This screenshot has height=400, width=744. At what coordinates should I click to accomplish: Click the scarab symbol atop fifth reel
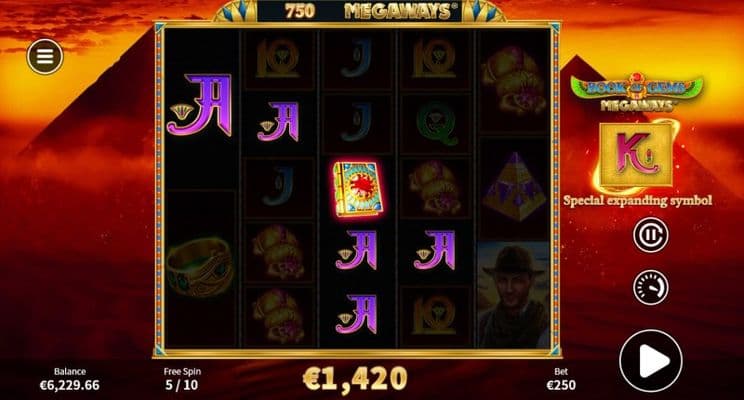514,81
